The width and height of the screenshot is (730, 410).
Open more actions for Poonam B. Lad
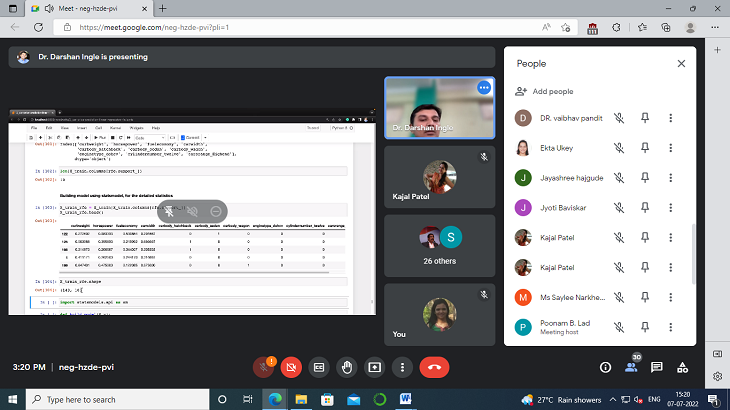[670, 327]
